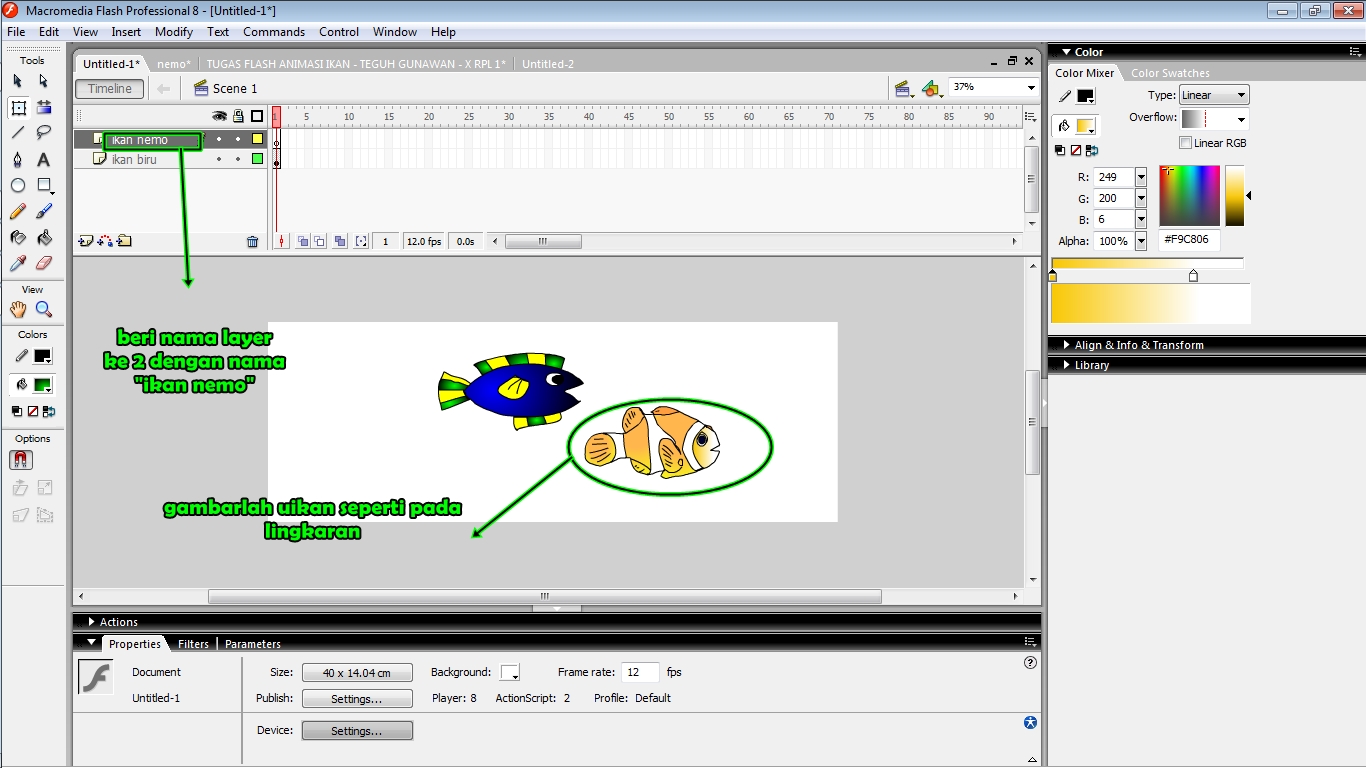Click the Insert Layer icon

coord(86,241)
